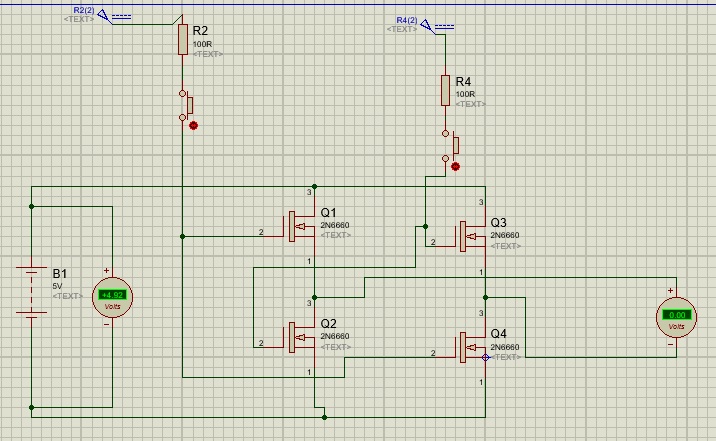The image size is (716, 441).
Task: Select voltmeter showing 0.00 volts
Action: (x=676, y=317)
